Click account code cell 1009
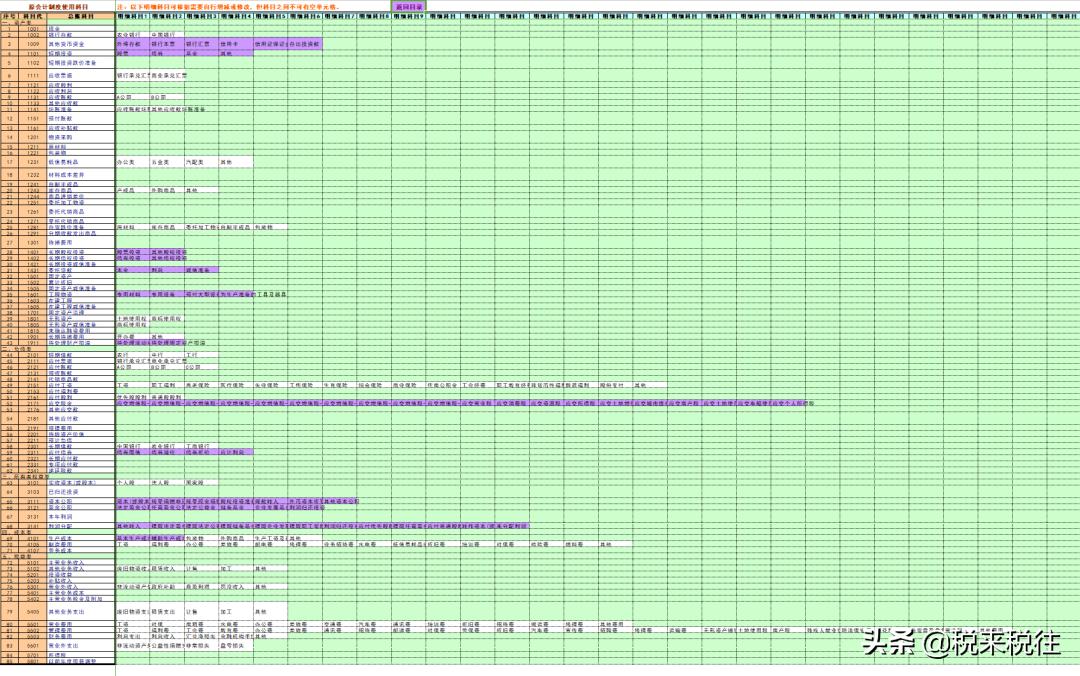 click(x=33, y=43)
